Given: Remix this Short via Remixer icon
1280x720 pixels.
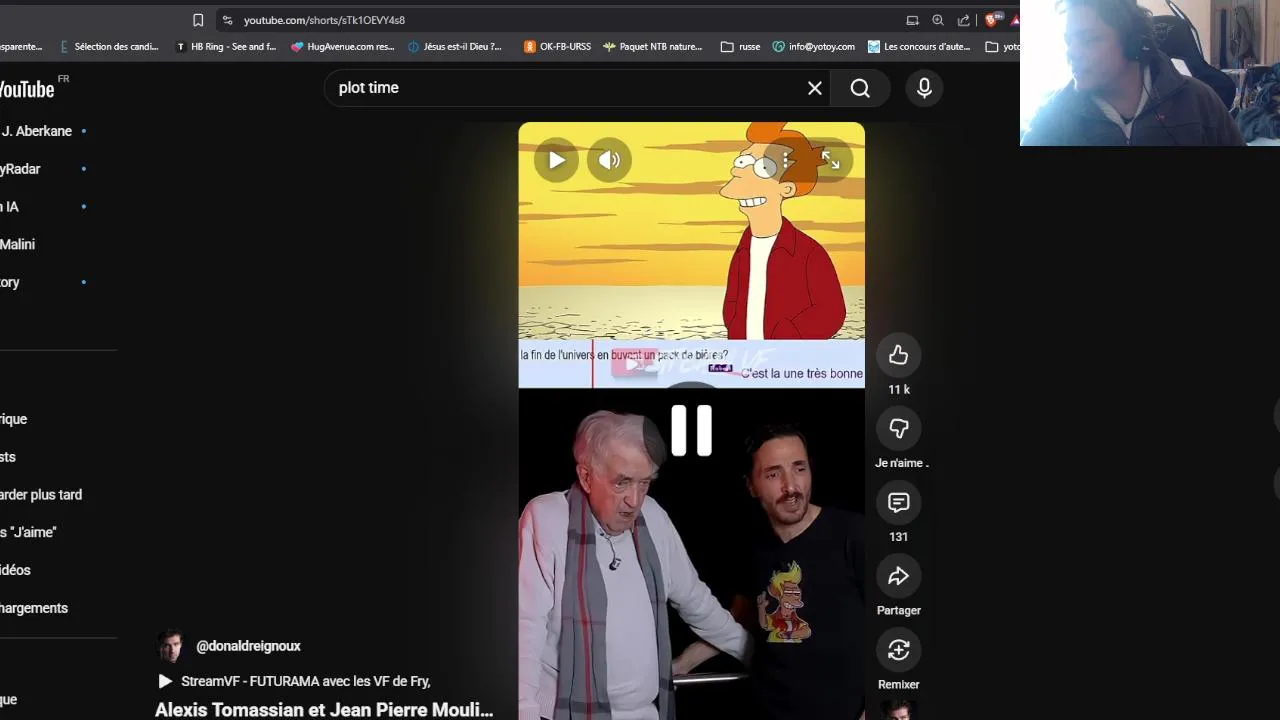Looking at the screenshot, I should coord(898,650).
